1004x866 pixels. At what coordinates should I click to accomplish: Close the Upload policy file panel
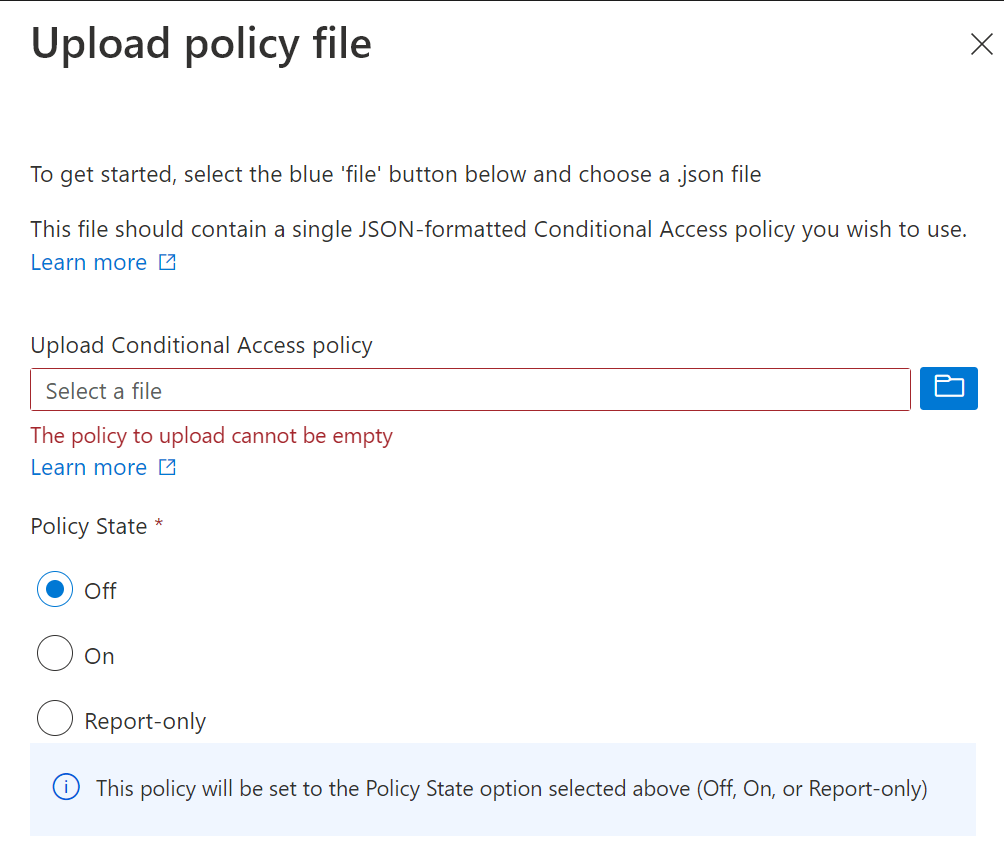[981, 44]
